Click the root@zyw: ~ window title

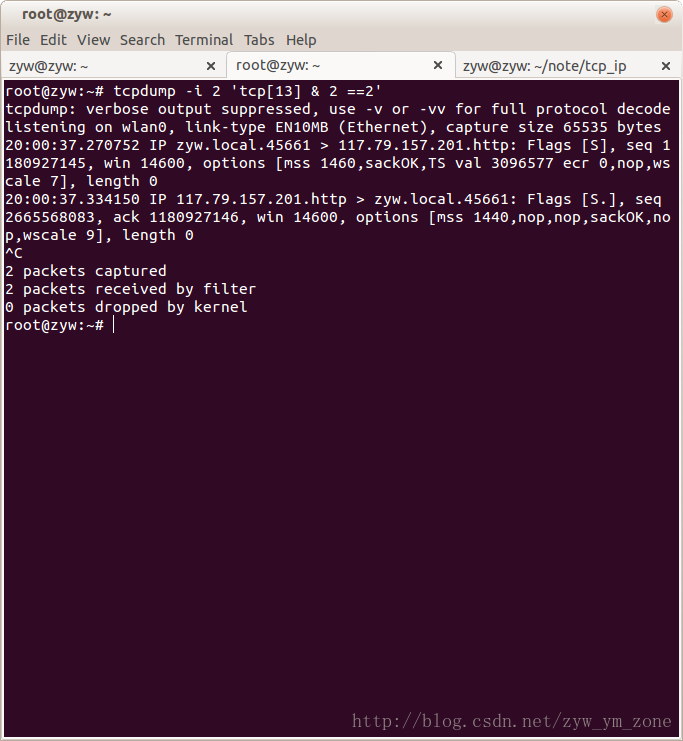[x=67, y=14]
